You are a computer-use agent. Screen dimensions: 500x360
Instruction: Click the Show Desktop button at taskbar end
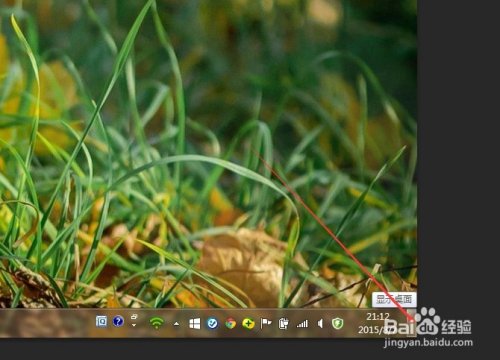tap(412, 323)
